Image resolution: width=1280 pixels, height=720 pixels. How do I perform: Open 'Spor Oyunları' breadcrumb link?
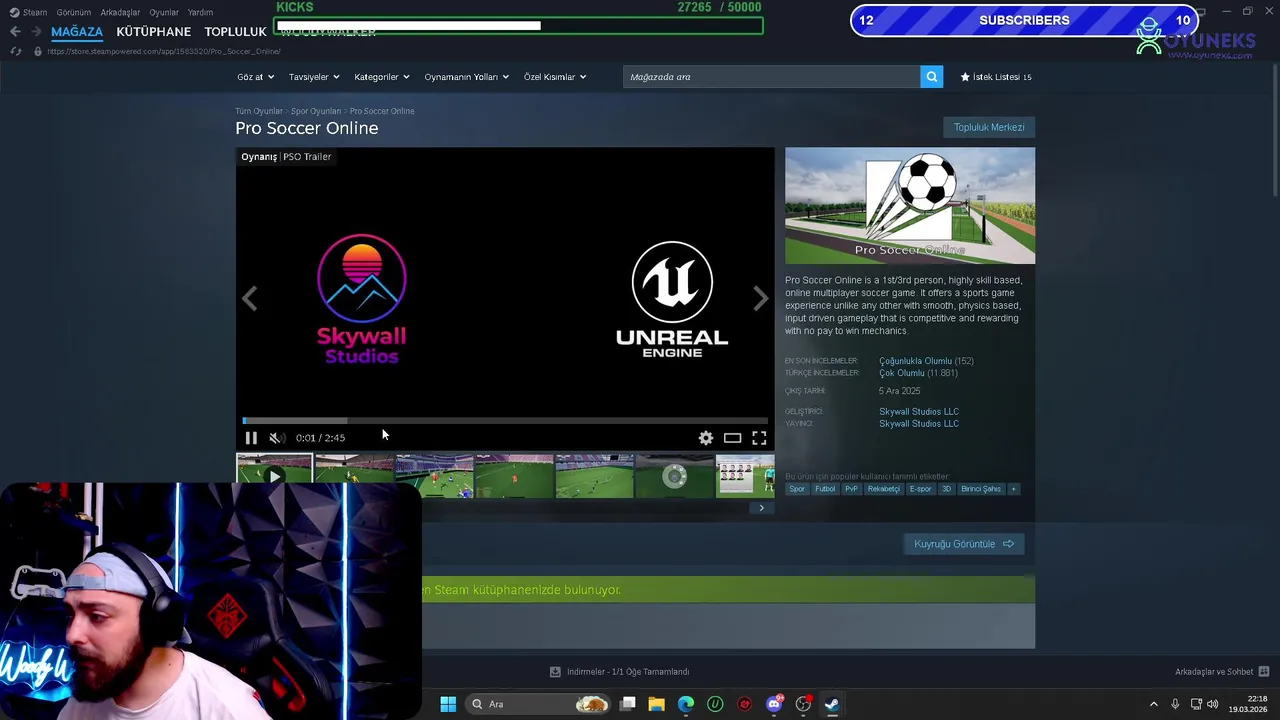pyautogui.click(x=316, y=111)
